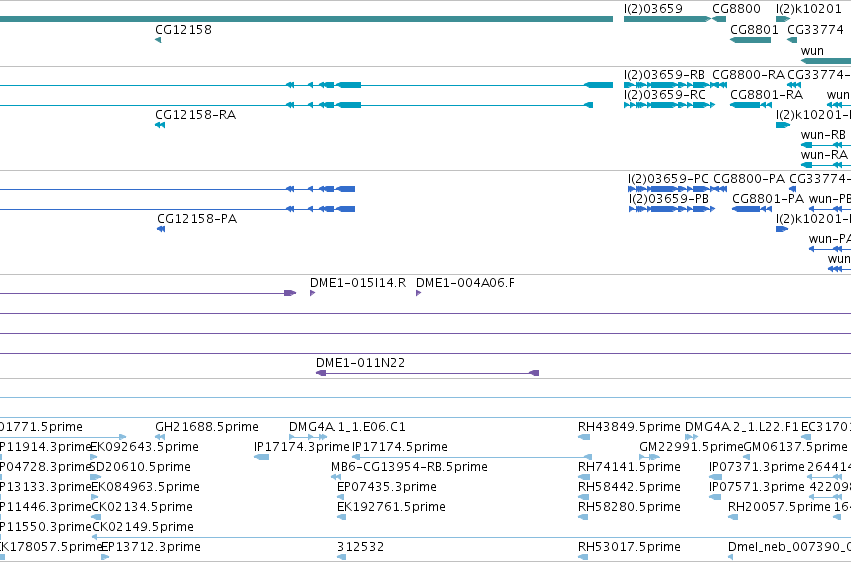Viewport: 851px width, 562px height.
Task: Select the CG12158 gene label
Action: pos(183,30)
